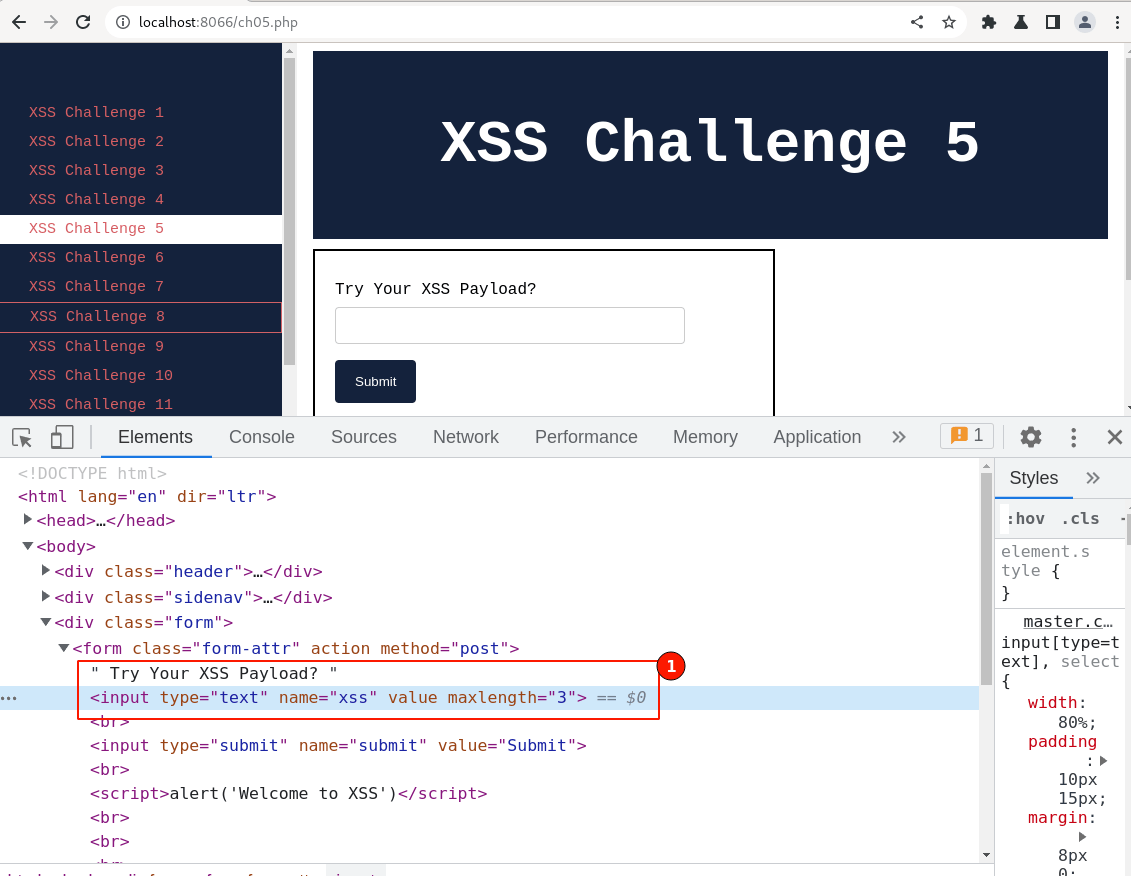
Task: Toggle the .cls class editor
Action: coord(1079,518)
